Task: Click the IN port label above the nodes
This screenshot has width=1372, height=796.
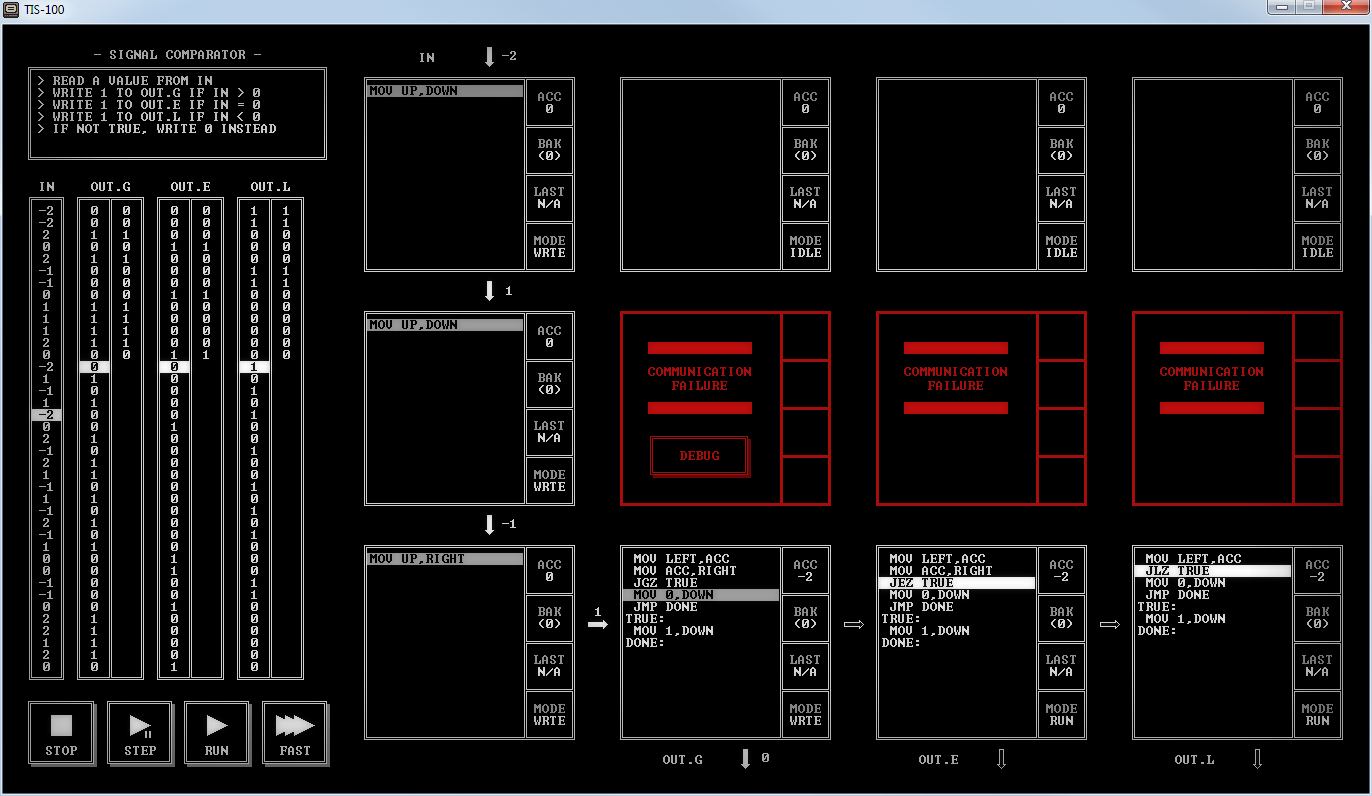Action: [427, 58]
